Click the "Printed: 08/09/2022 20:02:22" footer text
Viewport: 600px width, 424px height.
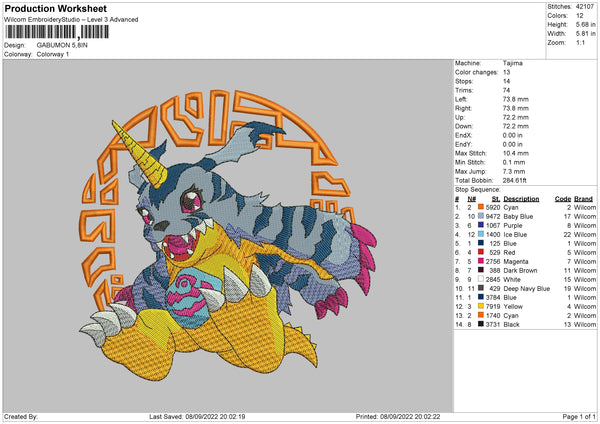(x=398, y=416)
